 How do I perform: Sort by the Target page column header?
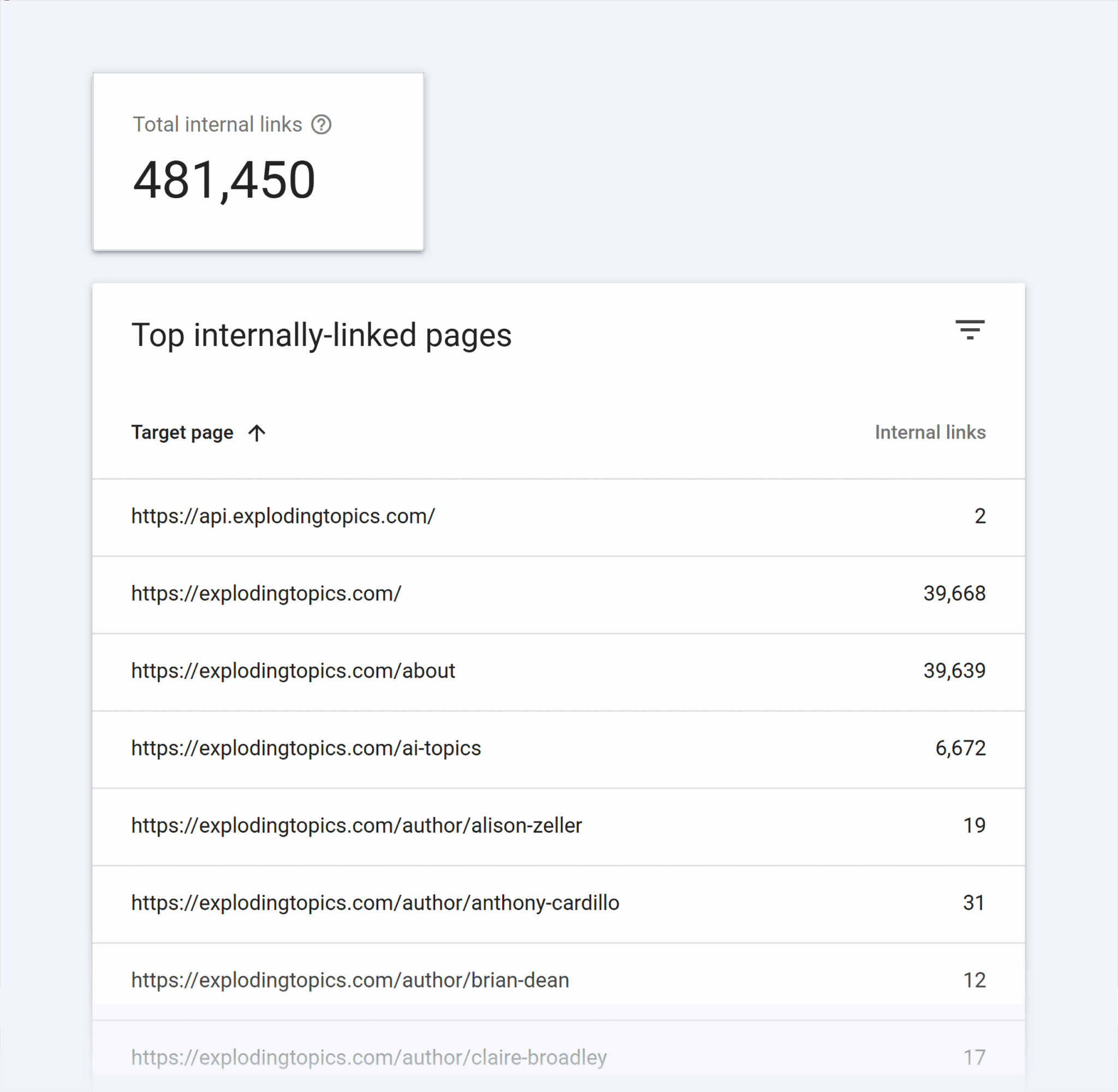(x=182, y=432)
